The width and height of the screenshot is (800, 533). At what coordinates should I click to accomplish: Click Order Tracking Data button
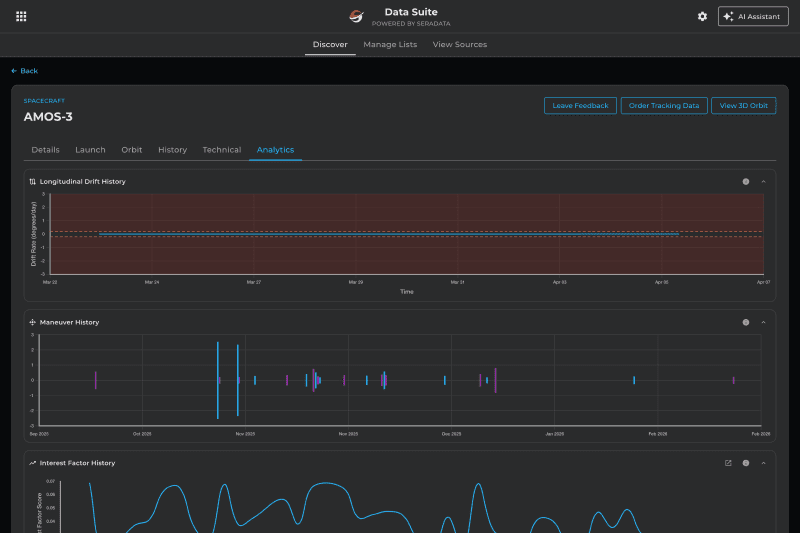coord(664,106)
